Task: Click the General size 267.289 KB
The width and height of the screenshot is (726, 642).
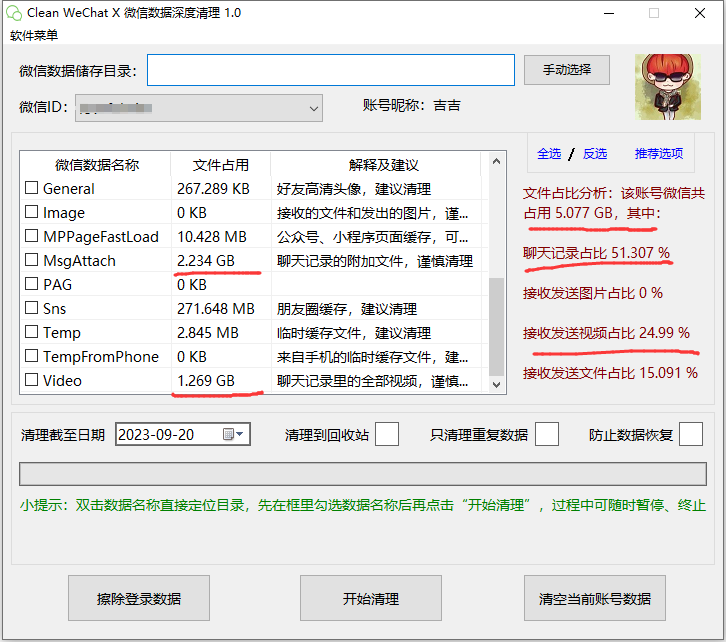Action: [213, 189]
